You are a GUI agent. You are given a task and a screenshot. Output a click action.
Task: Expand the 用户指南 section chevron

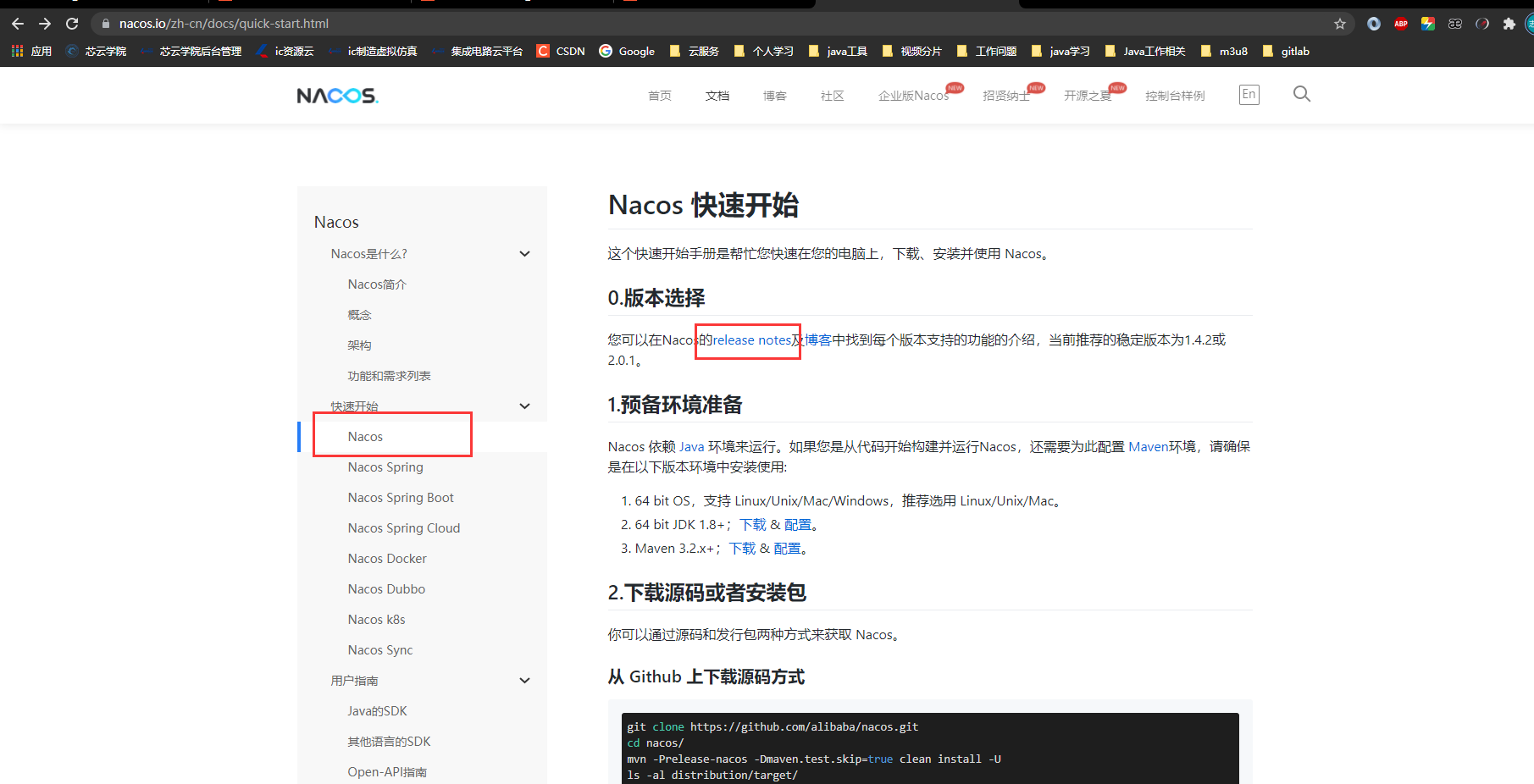(524, 680)
